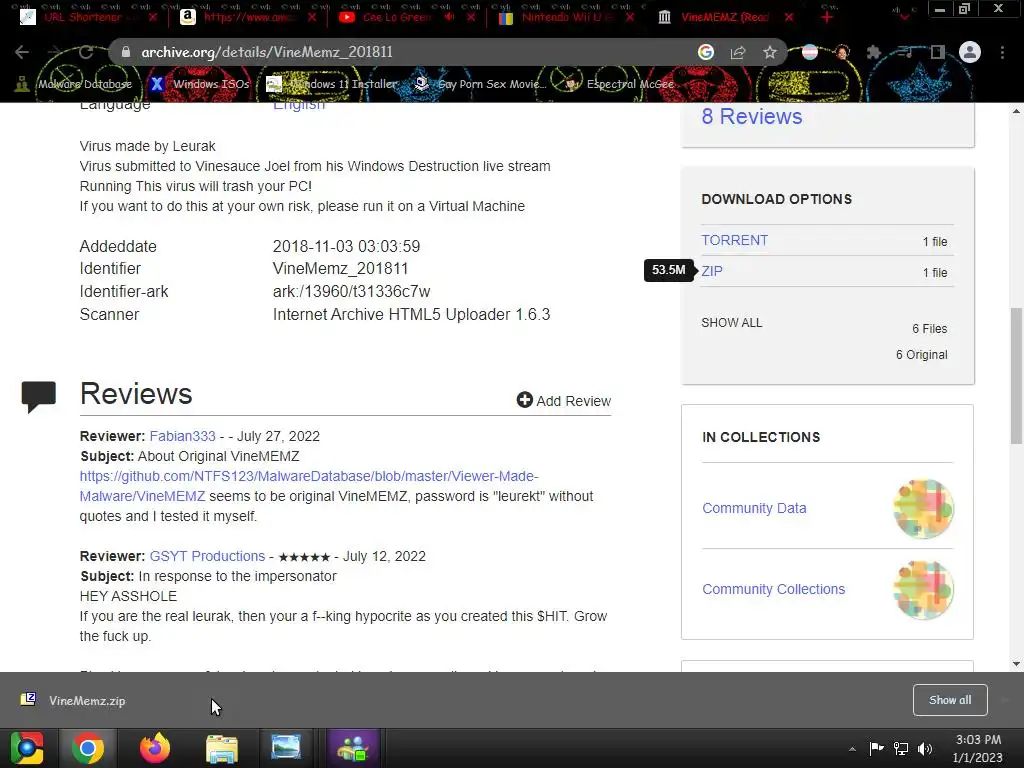
Task: Open the 8 Reviews link
Action: point(752,116)
